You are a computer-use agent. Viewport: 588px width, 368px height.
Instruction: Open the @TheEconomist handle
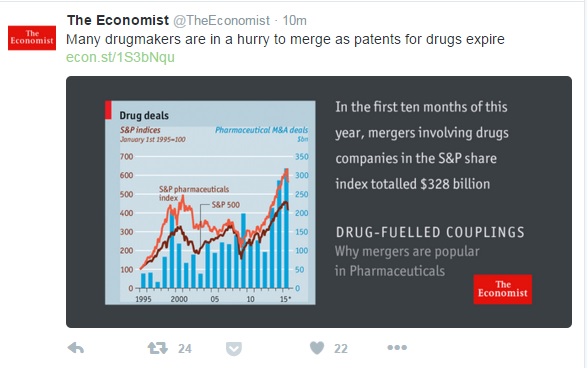[221, 21]
